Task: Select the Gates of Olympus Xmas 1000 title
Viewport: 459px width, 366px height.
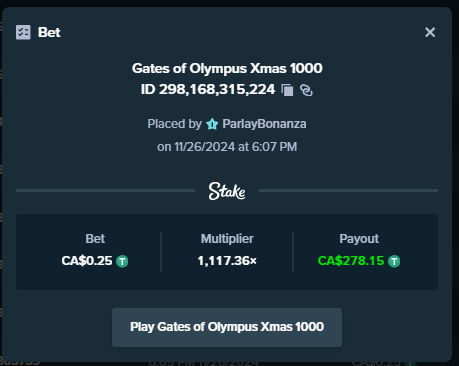Action: pyautogui.click(x=227, y=68)
